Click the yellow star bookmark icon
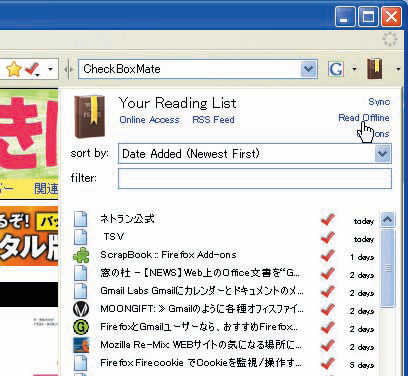Screen dimensions: 408x376 [x=14, y=69]
